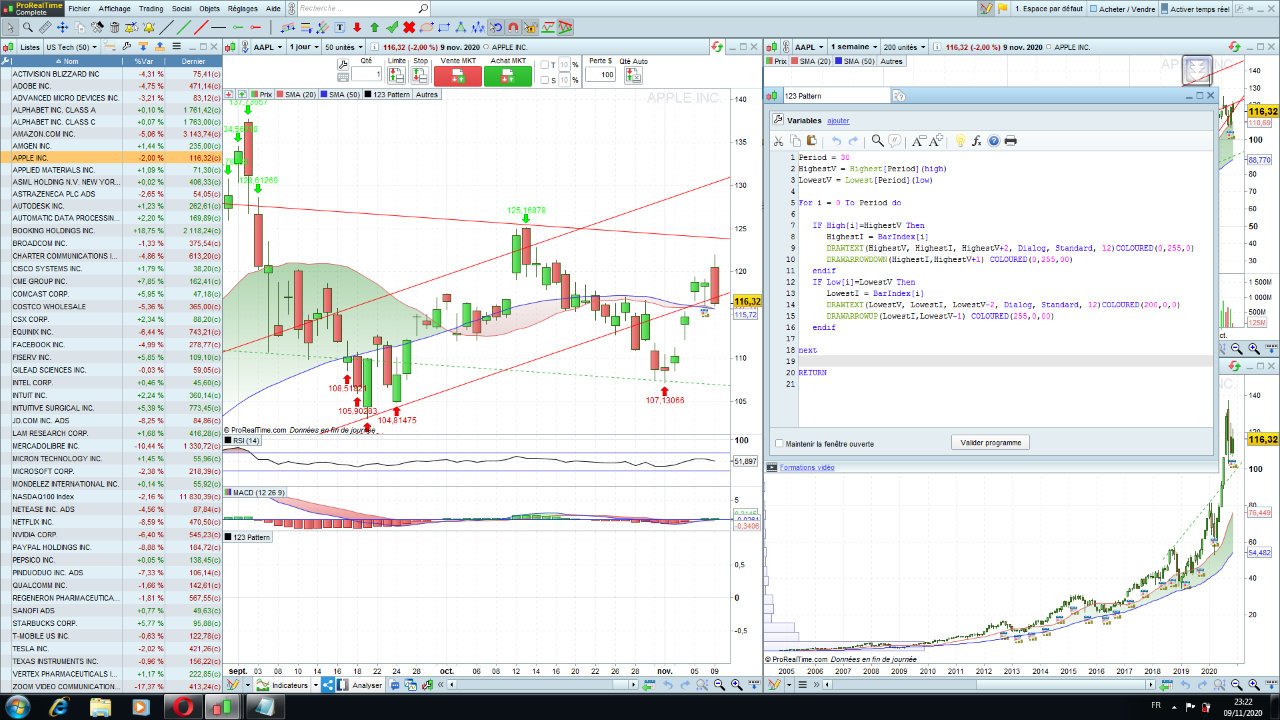This screenshot has height=720, width=1280.
Task: Enable 'Maintenir la fenêtre ouverte' checkbox
Action: 780,443
